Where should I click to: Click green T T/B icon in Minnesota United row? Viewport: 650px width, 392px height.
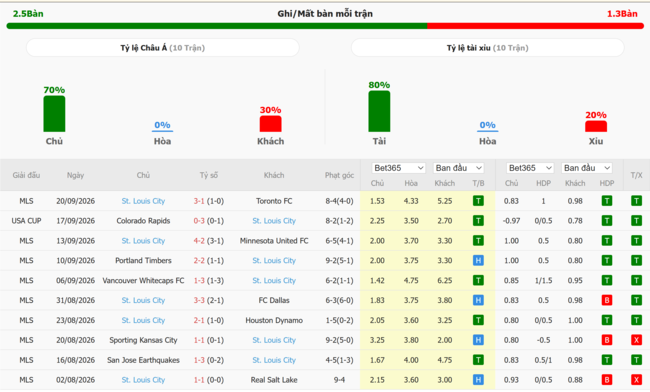click(478, 241)
